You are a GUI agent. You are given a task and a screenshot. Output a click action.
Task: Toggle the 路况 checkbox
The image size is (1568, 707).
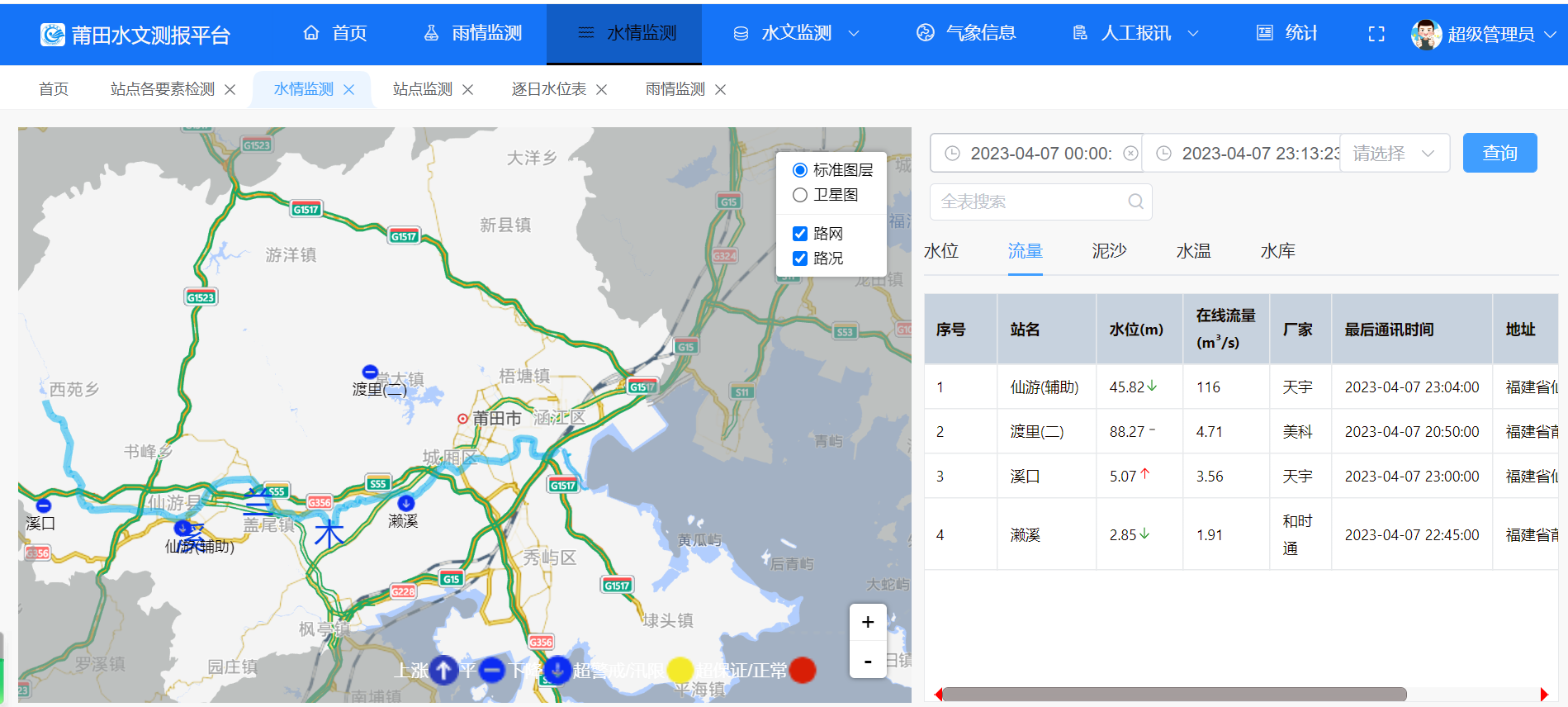799,259
